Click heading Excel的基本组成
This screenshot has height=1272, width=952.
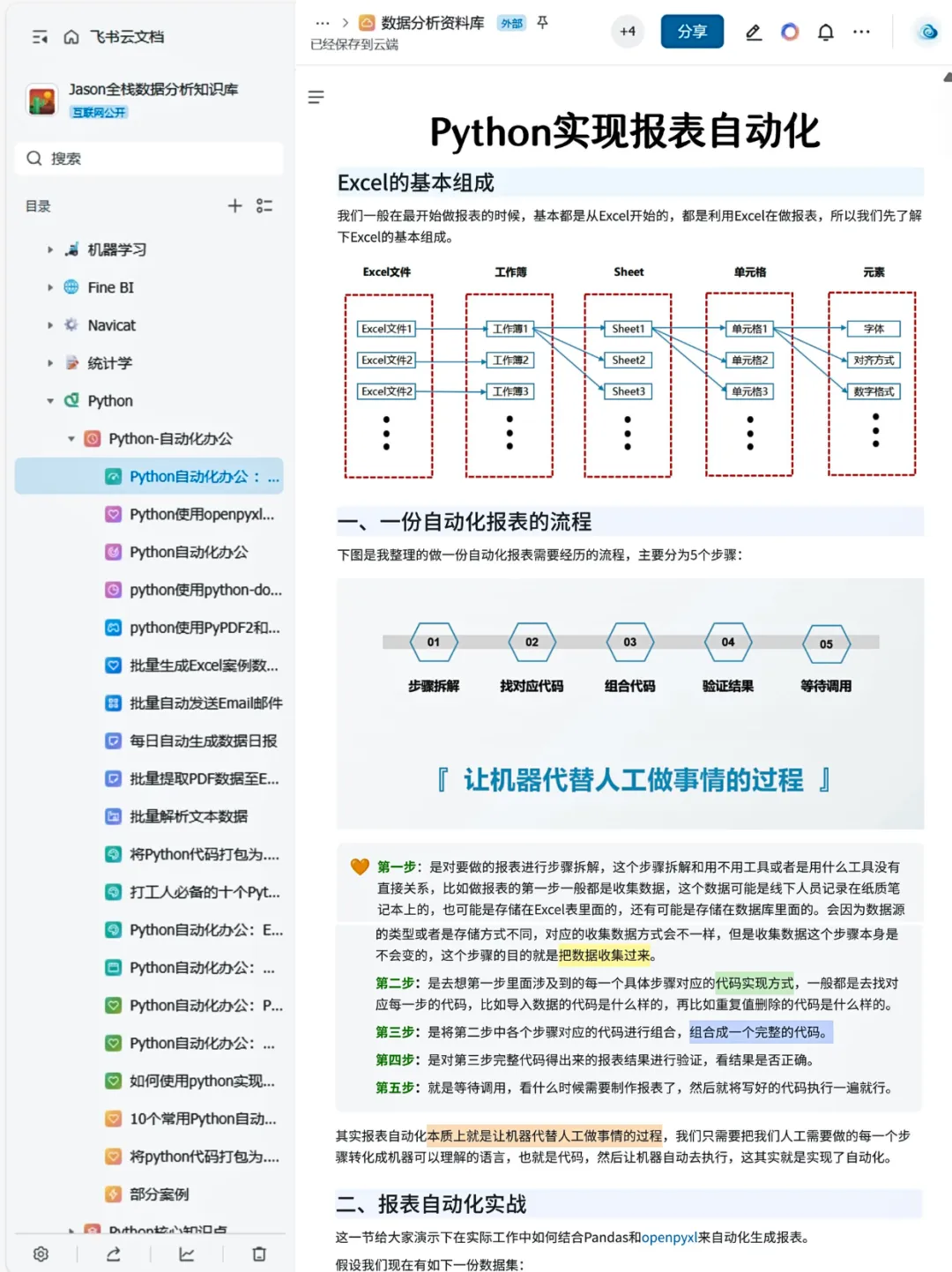point(416,182)
